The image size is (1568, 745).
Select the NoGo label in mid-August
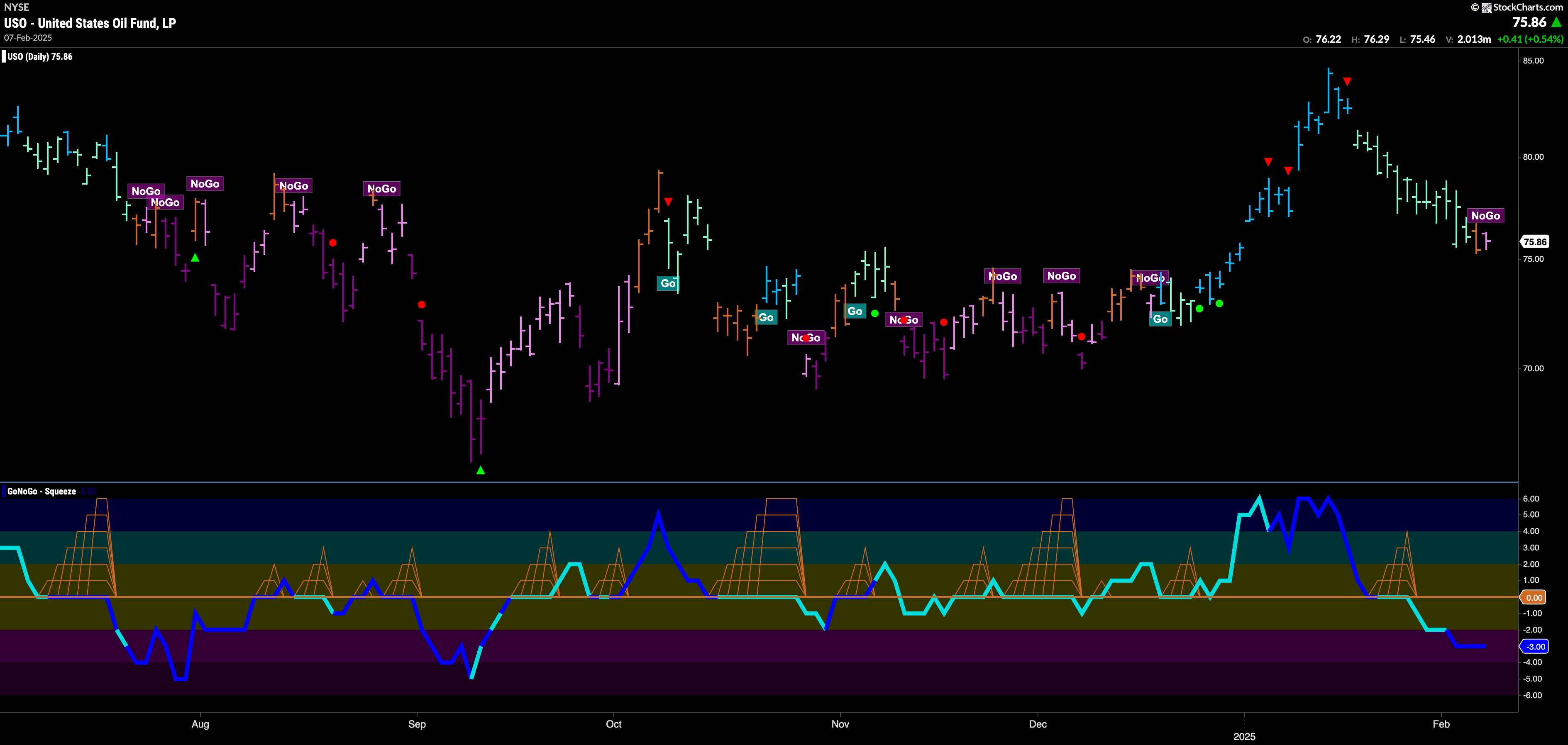click(x=293, y=186)
